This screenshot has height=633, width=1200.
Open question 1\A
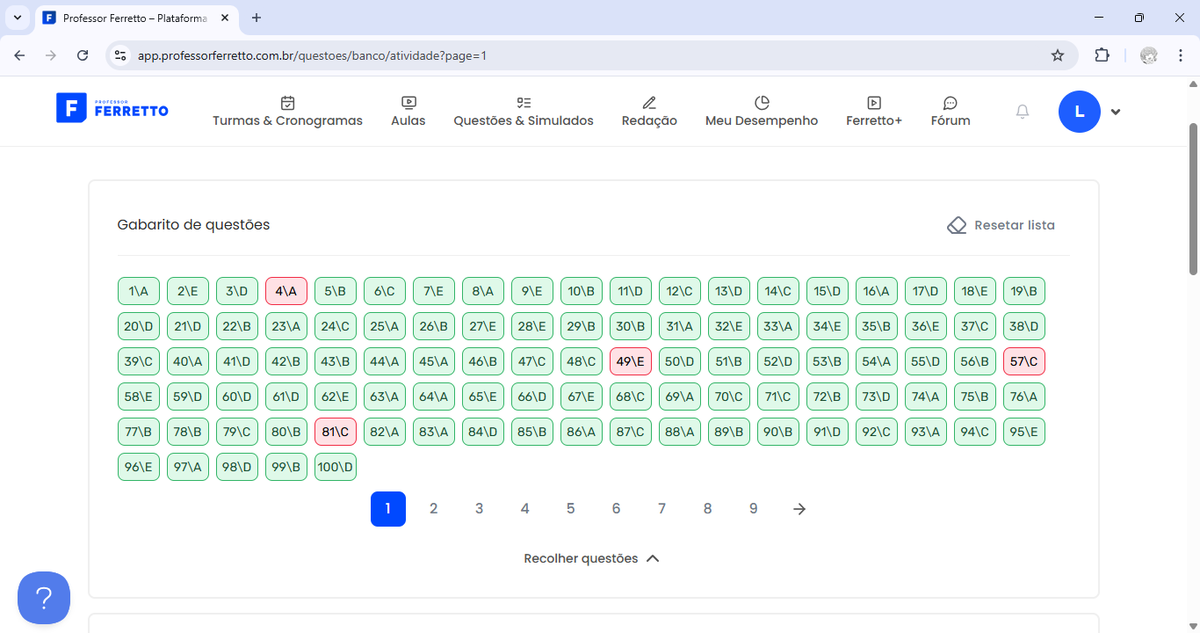click(x=139, y=291)
